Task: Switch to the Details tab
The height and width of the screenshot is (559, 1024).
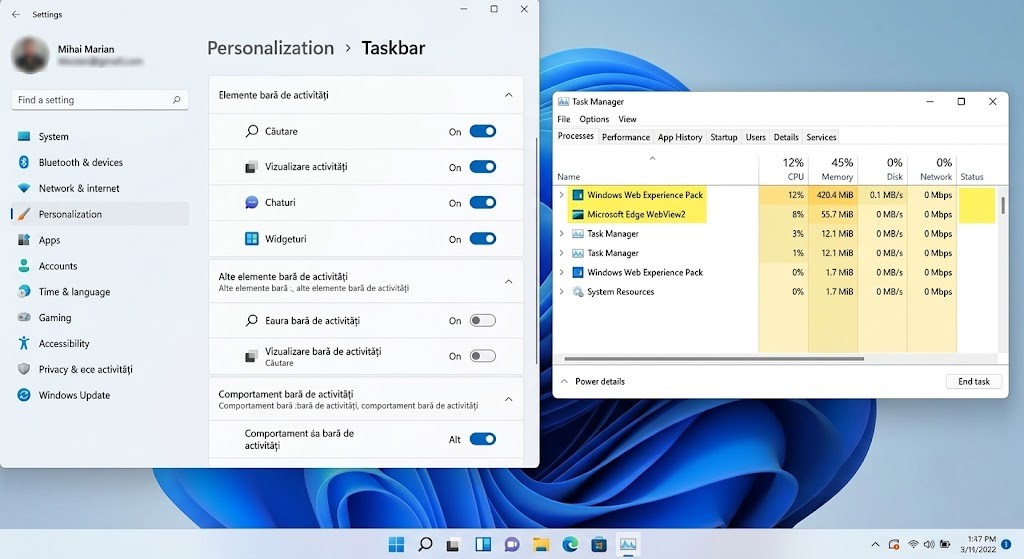Action: coord(786,137)
